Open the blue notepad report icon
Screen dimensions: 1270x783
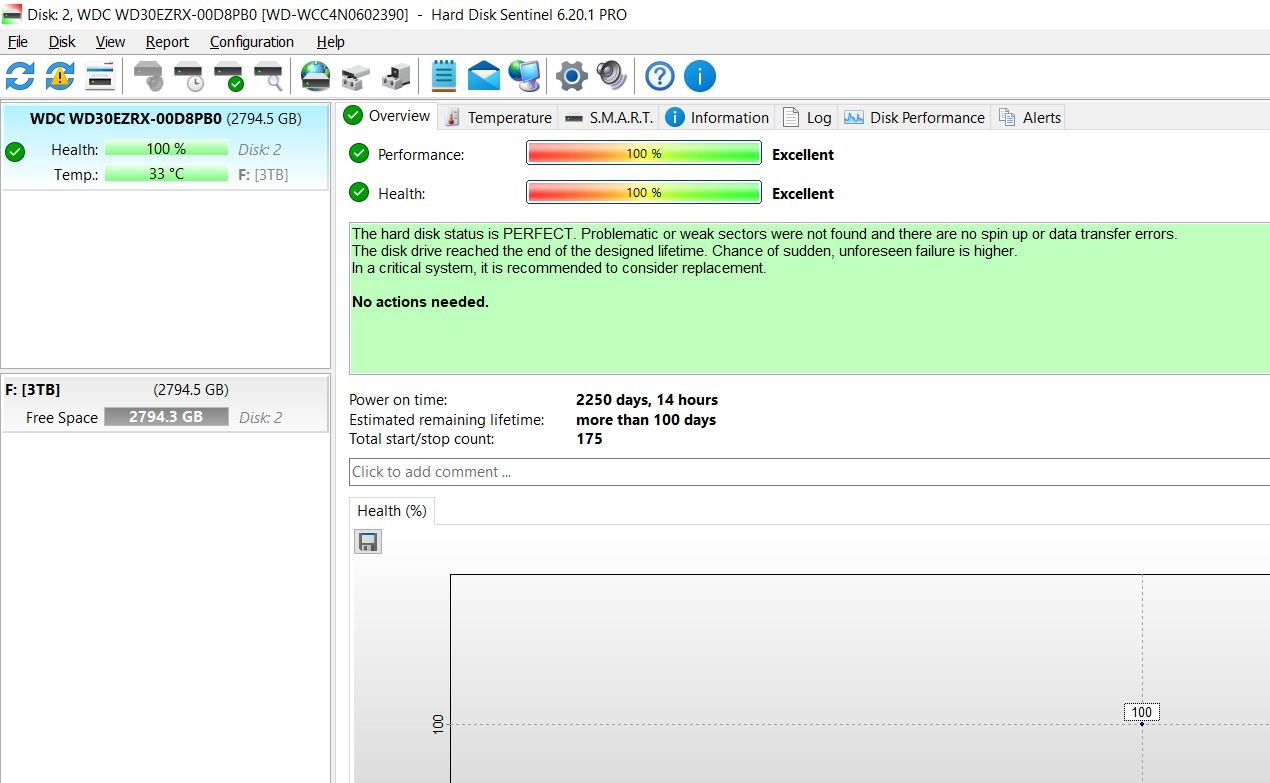(x=444, y=76)
